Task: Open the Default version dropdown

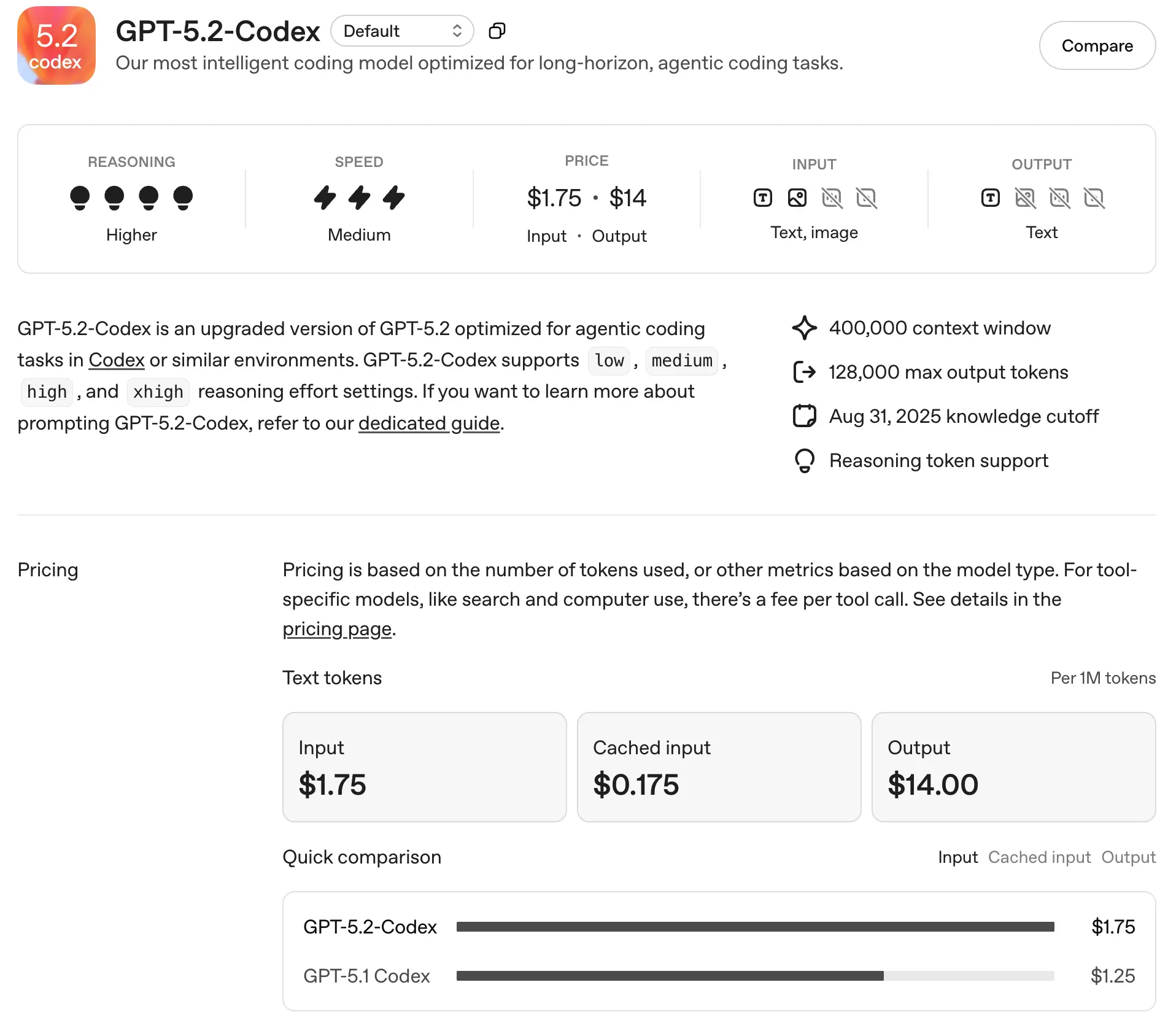Action: [x=402, y=31]
